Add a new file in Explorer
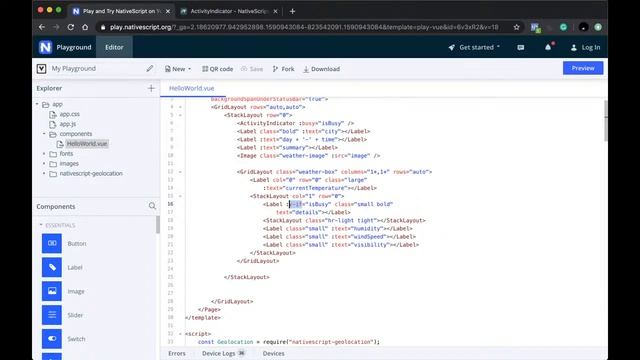This screenshot has width=640, height=360. point(151,88)
